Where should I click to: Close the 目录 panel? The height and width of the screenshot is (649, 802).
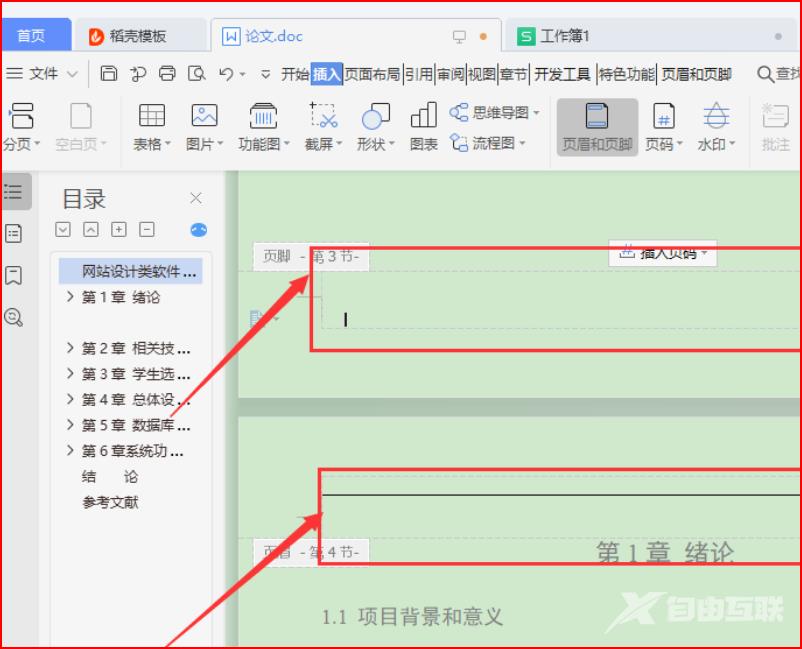click(196, 198)
